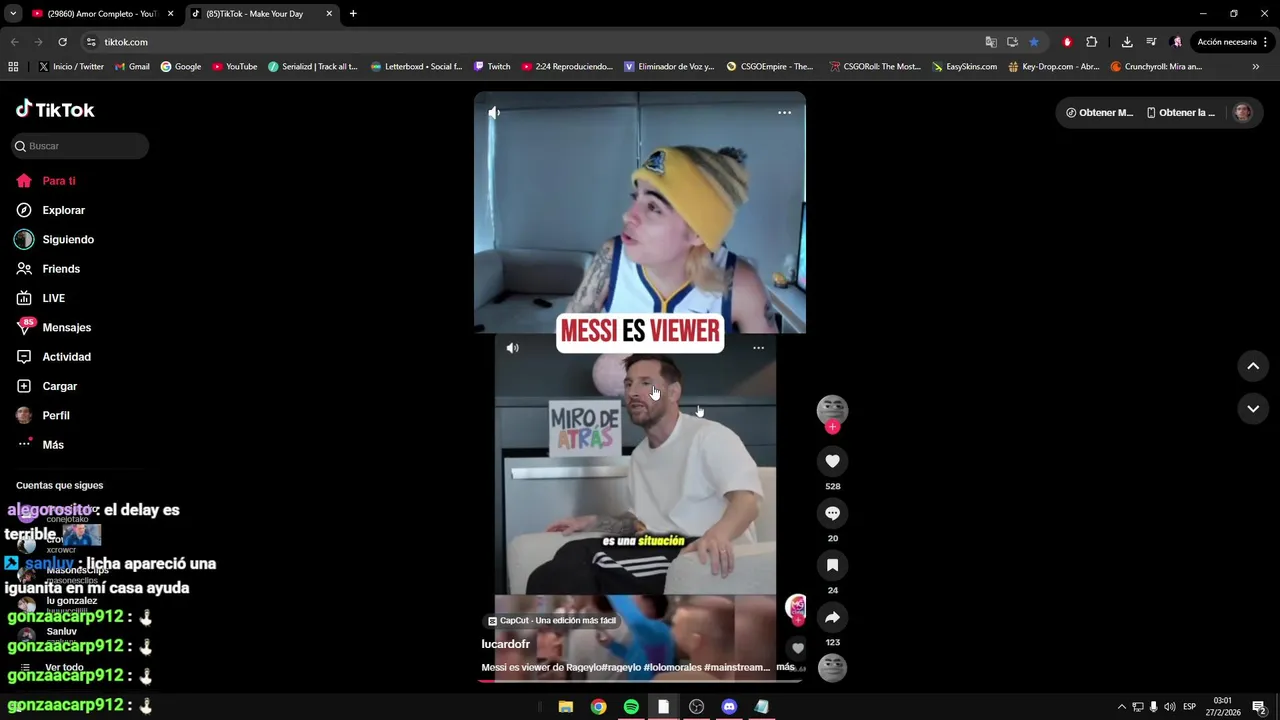Share the video using arrow icon
The height and width of the screenshot is (720, 1280).
tap(832, 617)
